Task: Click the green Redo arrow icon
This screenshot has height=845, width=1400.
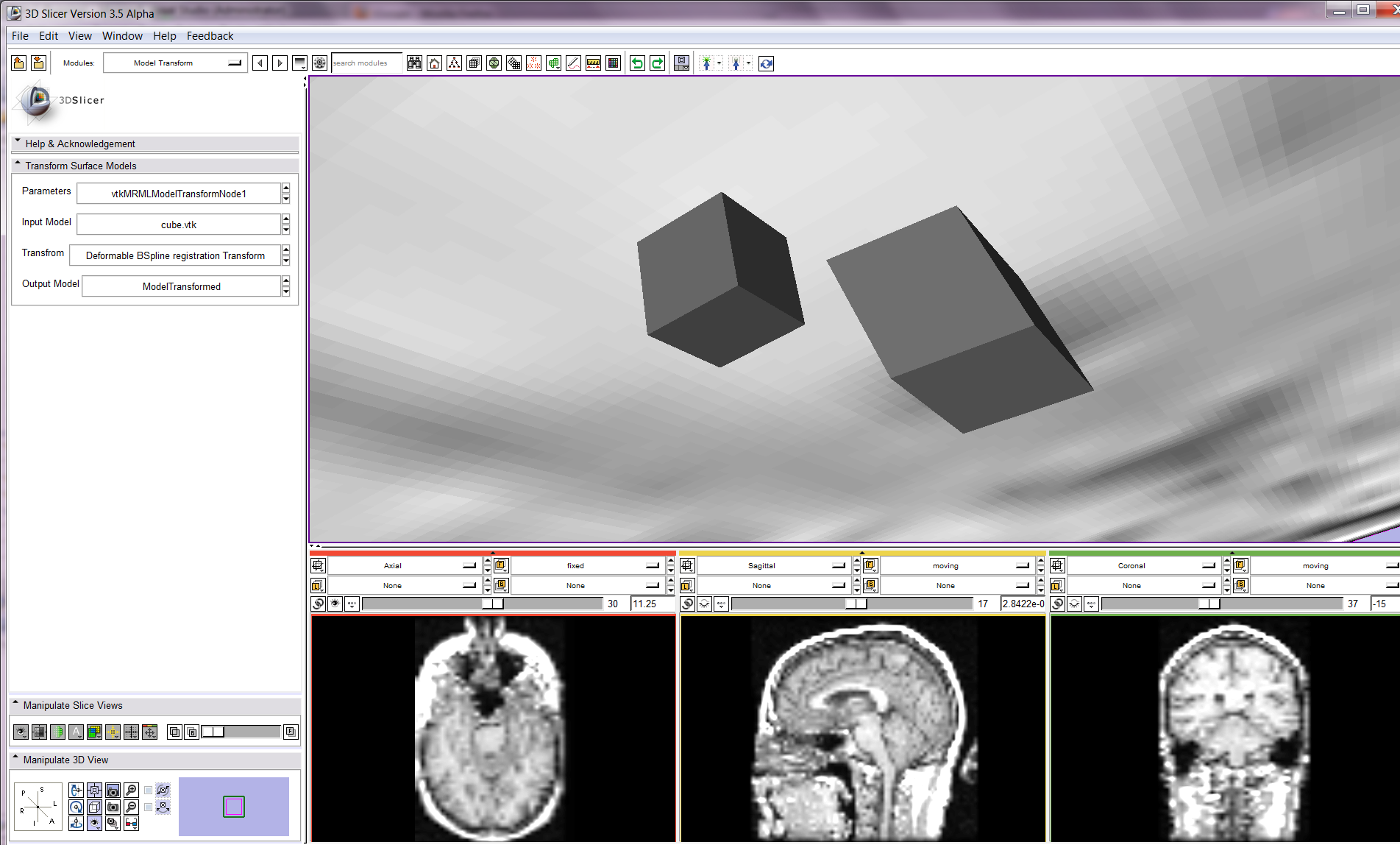Action: click(657, 63)
